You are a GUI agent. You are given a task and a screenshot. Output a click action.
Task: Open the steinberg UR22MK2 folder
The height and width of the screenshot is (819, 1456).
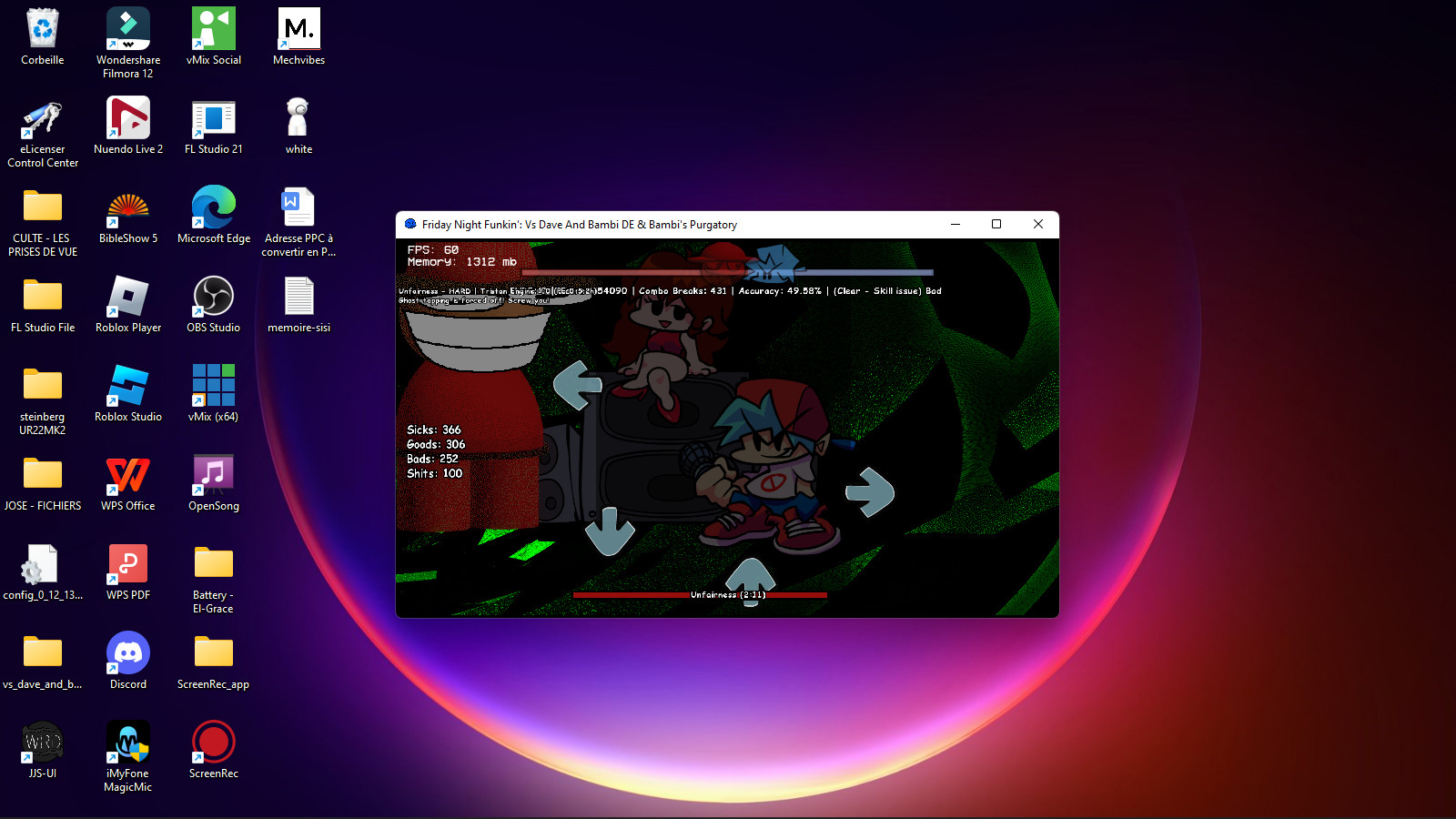click(x=43, y=401)
